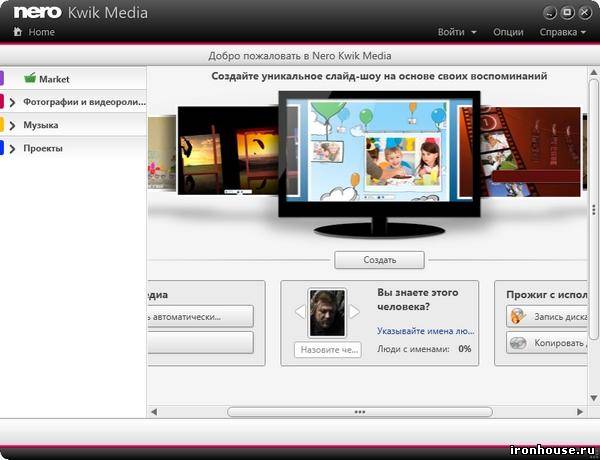Open the Войти dropdown menu
600x460 pixels.
(x=457, y=32)
